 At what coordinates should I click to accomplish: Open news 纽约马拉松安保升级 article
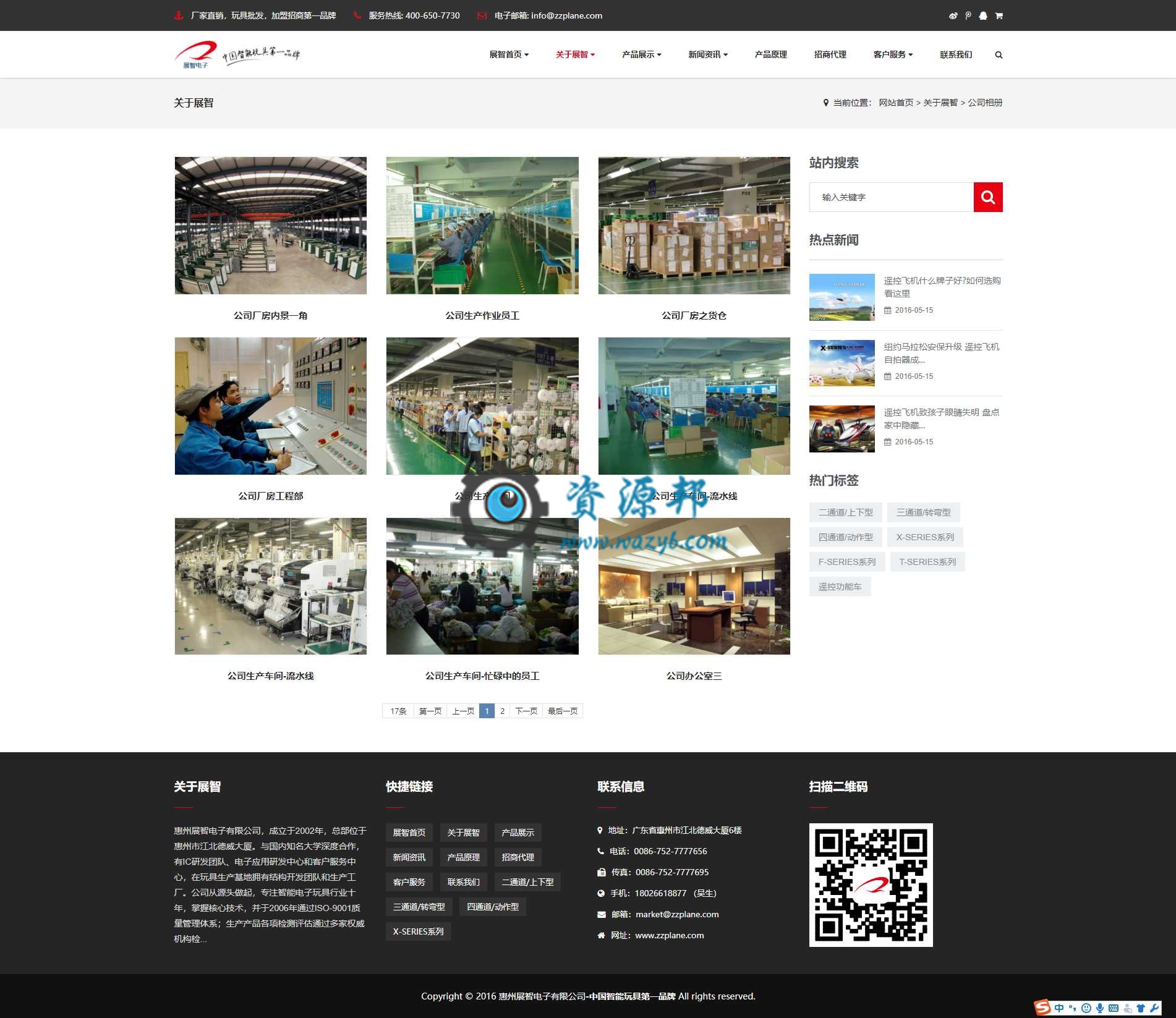coord(942,353)
